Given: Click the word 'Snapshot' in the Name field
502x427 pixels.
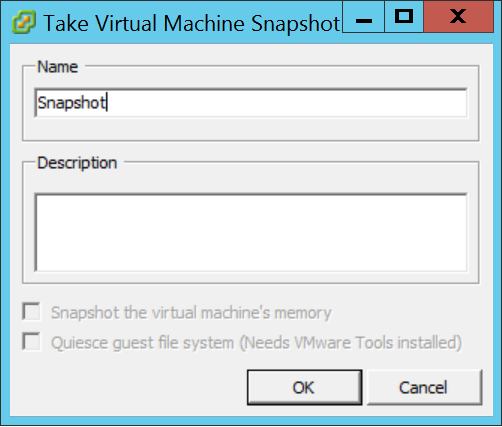Looking at the screenshot, I should tap(71, 103).
